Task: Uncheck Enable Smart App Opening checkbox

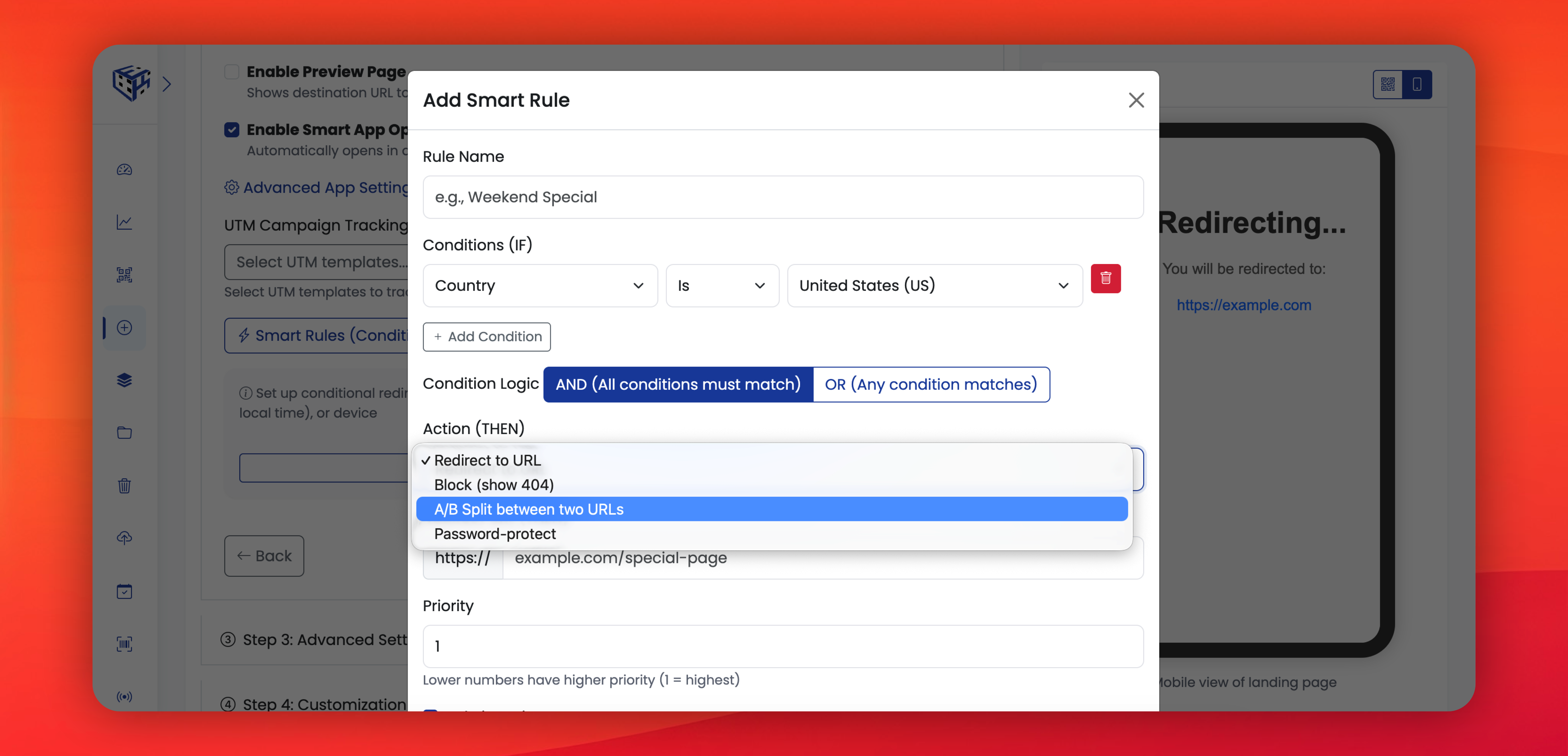Action: click(x=231, y=130)
